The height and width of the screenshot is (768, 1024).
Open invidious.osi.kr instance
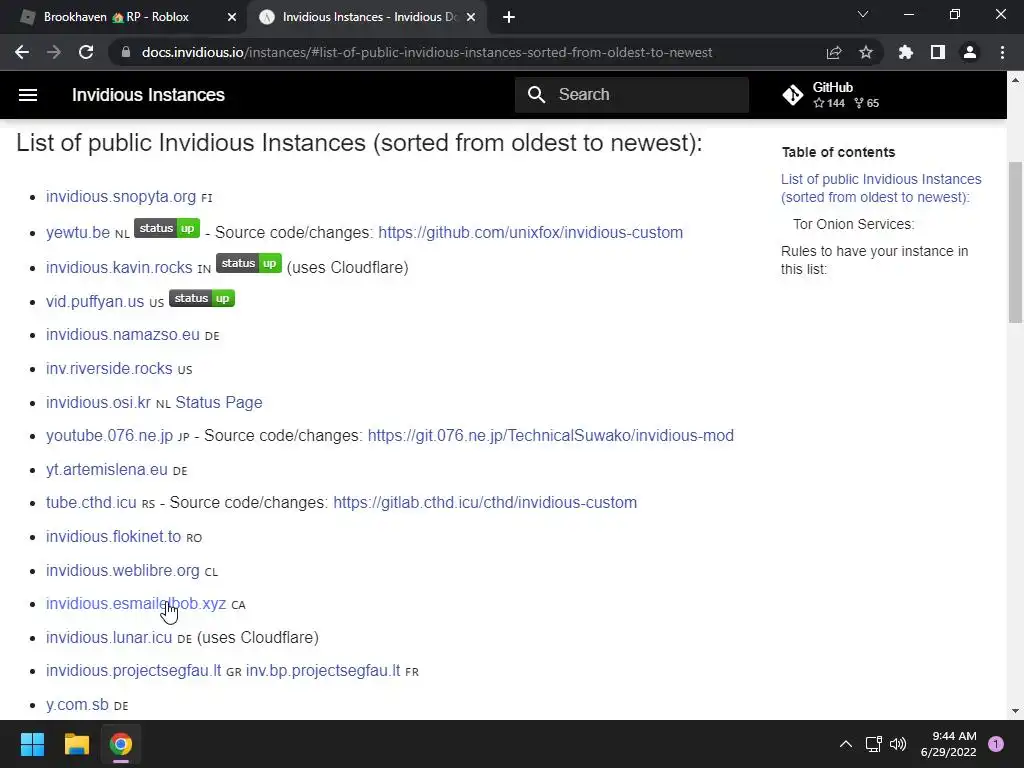[98, 402]
